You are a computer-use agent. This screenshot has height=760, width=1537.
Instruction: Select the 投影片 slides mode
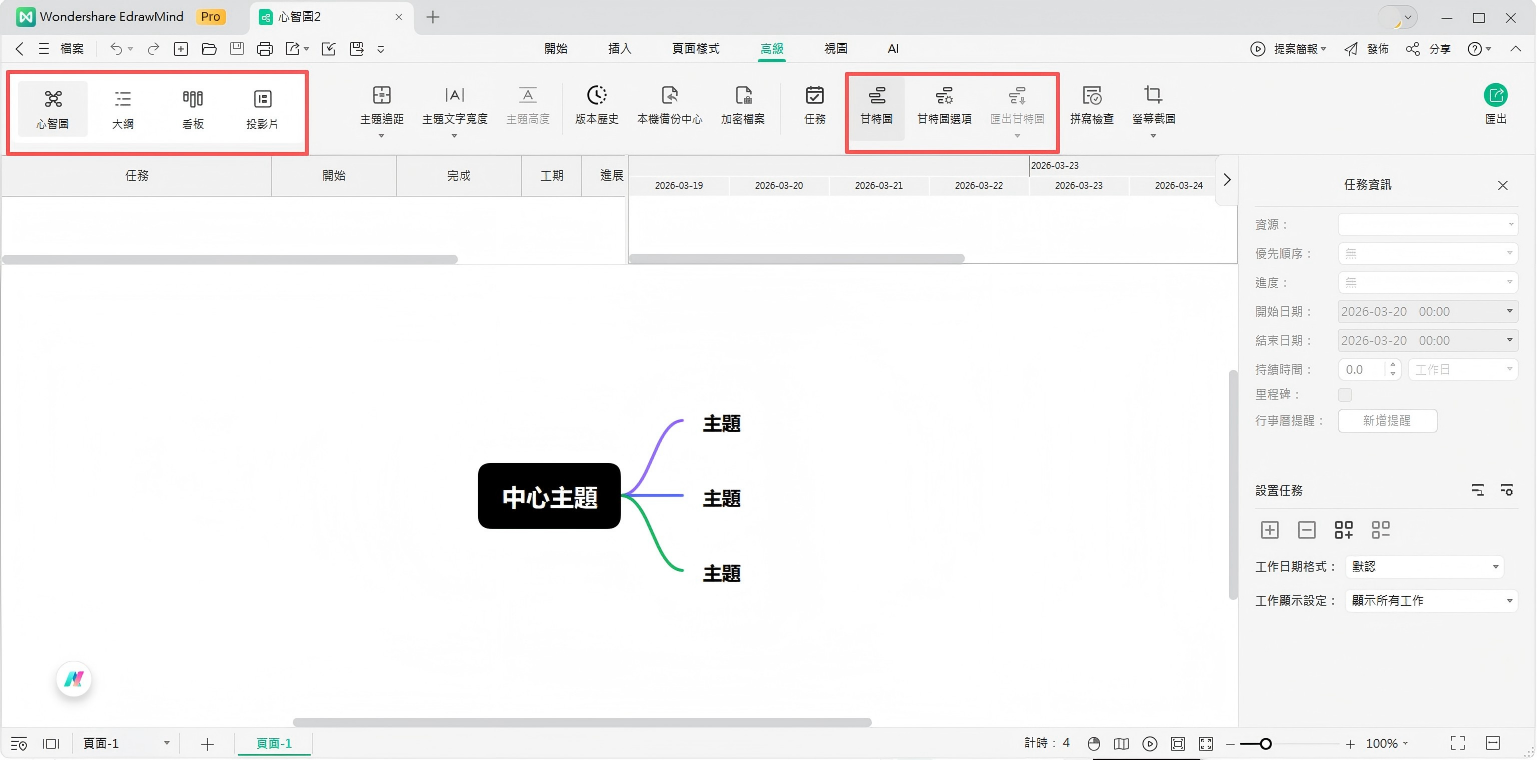[262, 108]
